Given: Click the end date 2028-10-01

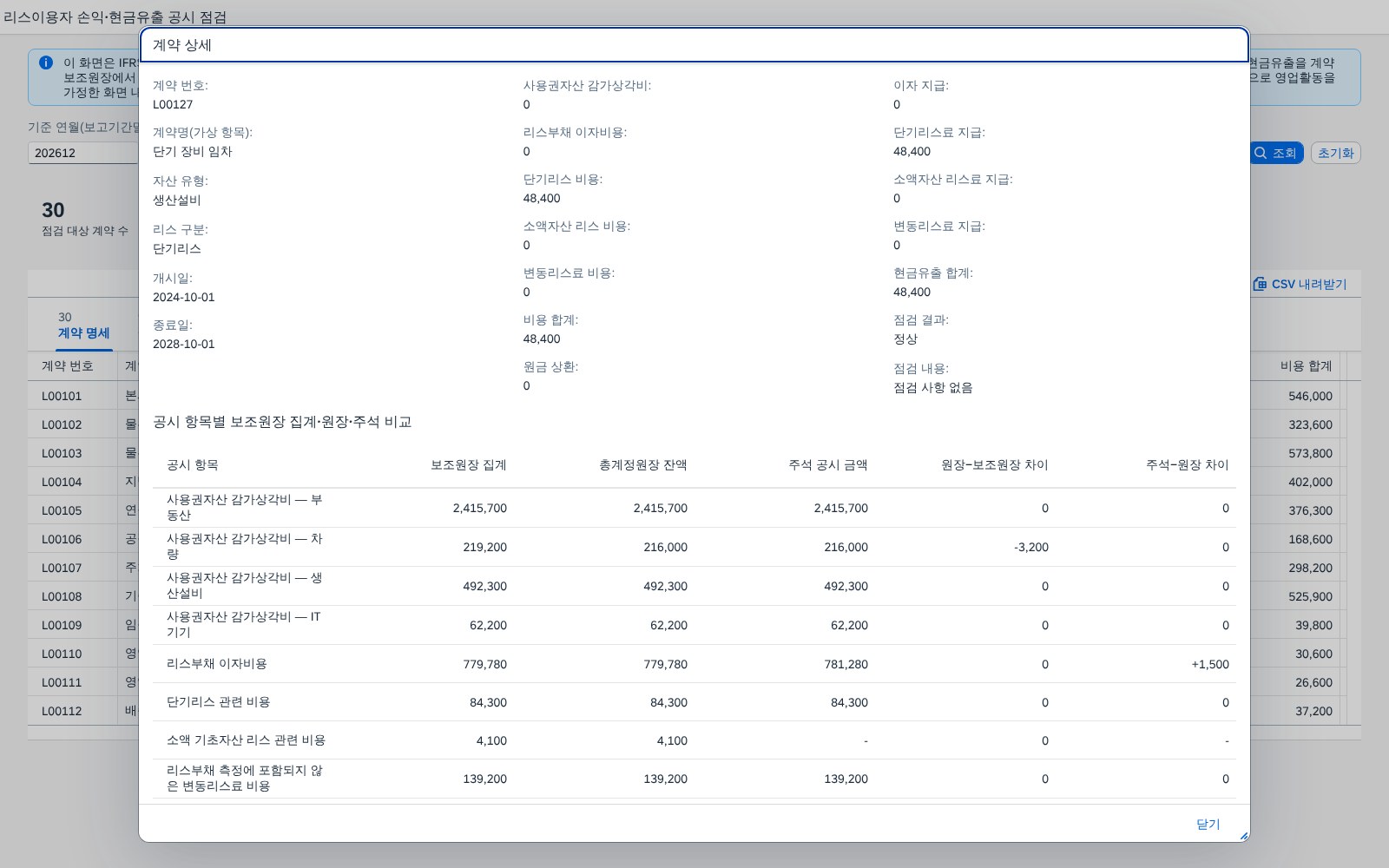Looking at the screenshot, I should pos(184,344).
